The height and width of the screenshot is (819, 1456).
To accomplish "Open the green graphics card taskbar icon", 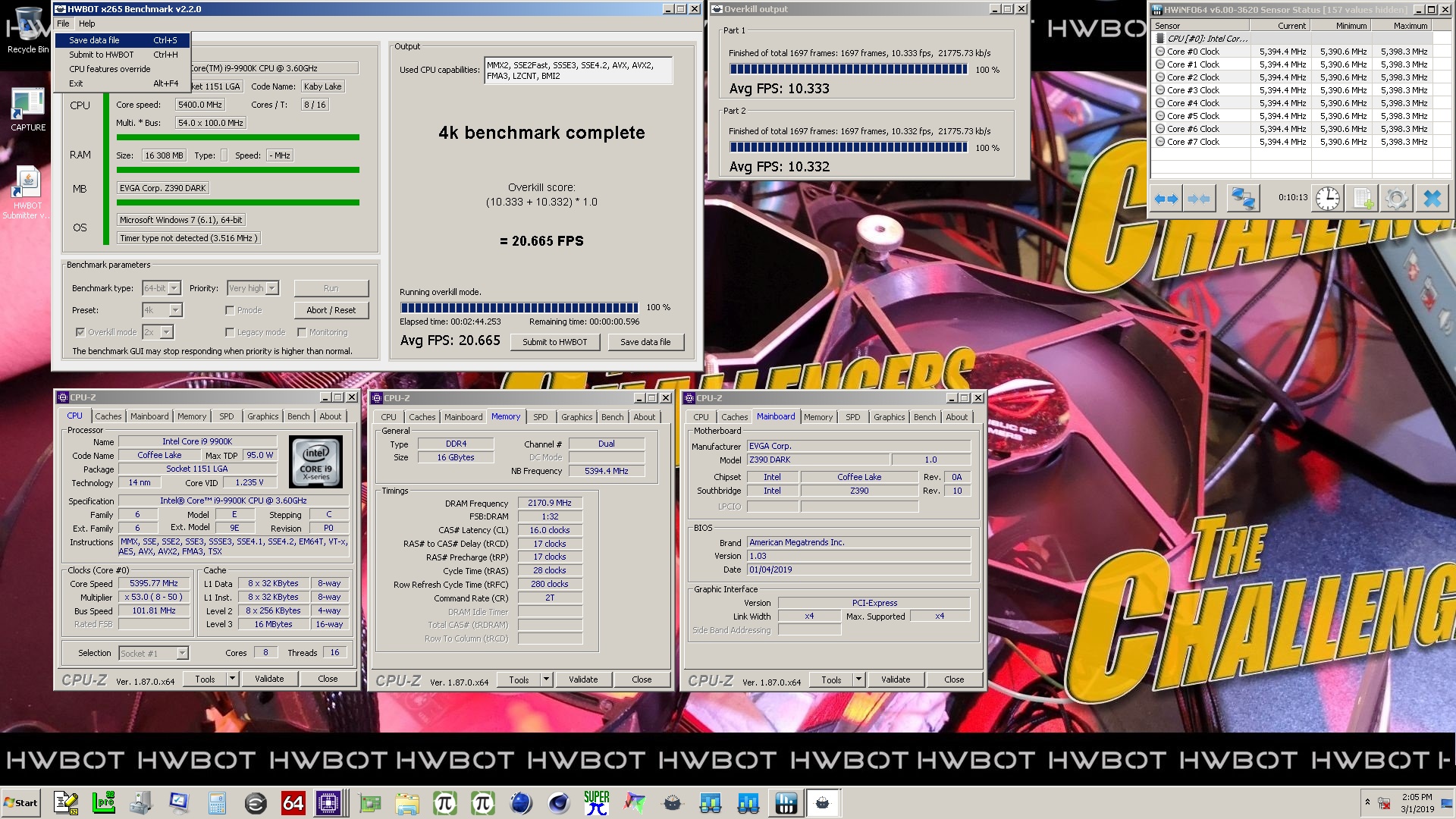I will (x=369, y=803).
